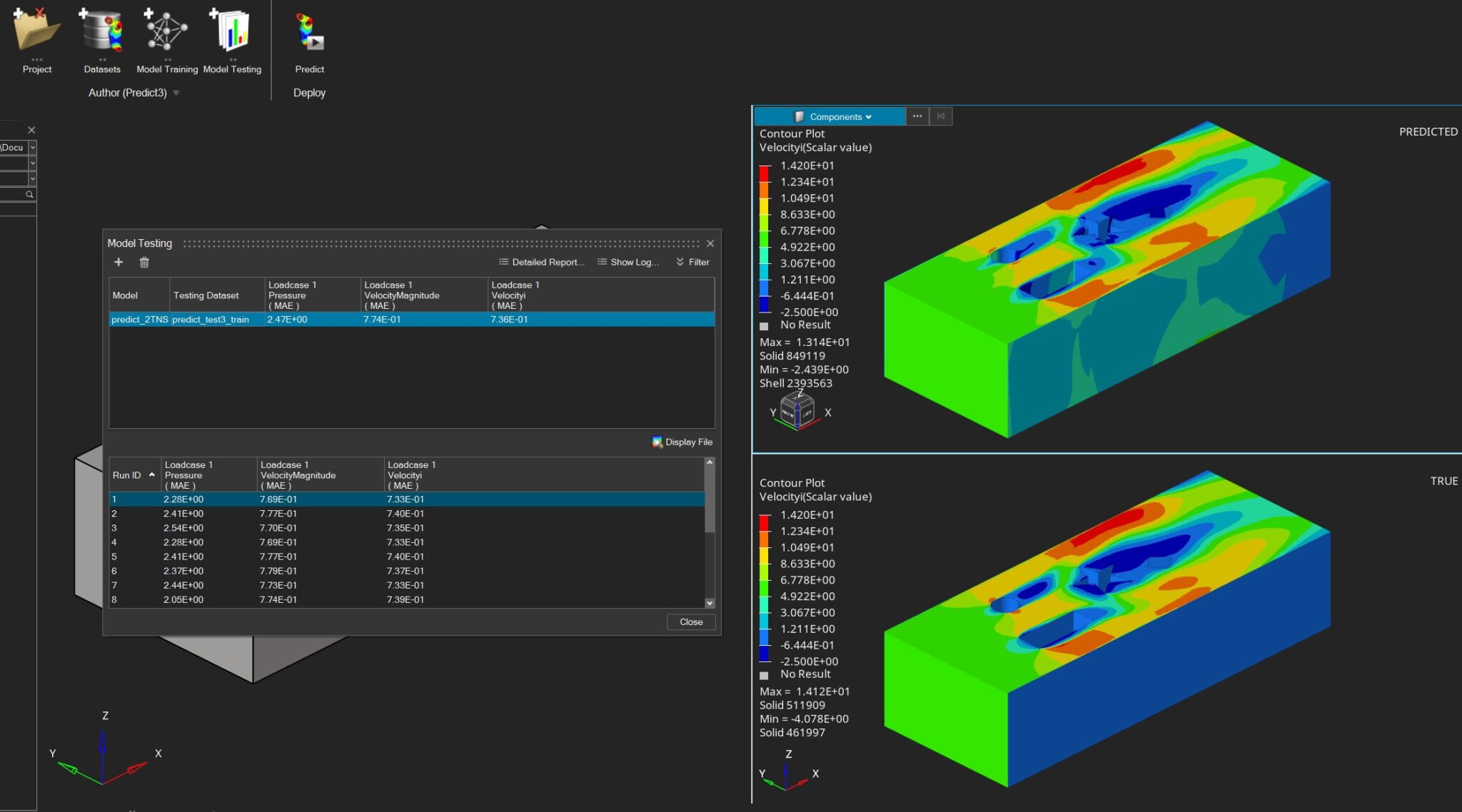Image resolution: width=1462 pixels, height=812 pixels.
Task: Click the scroll up arrow in runs table
Action: click(x=710, y=463)
